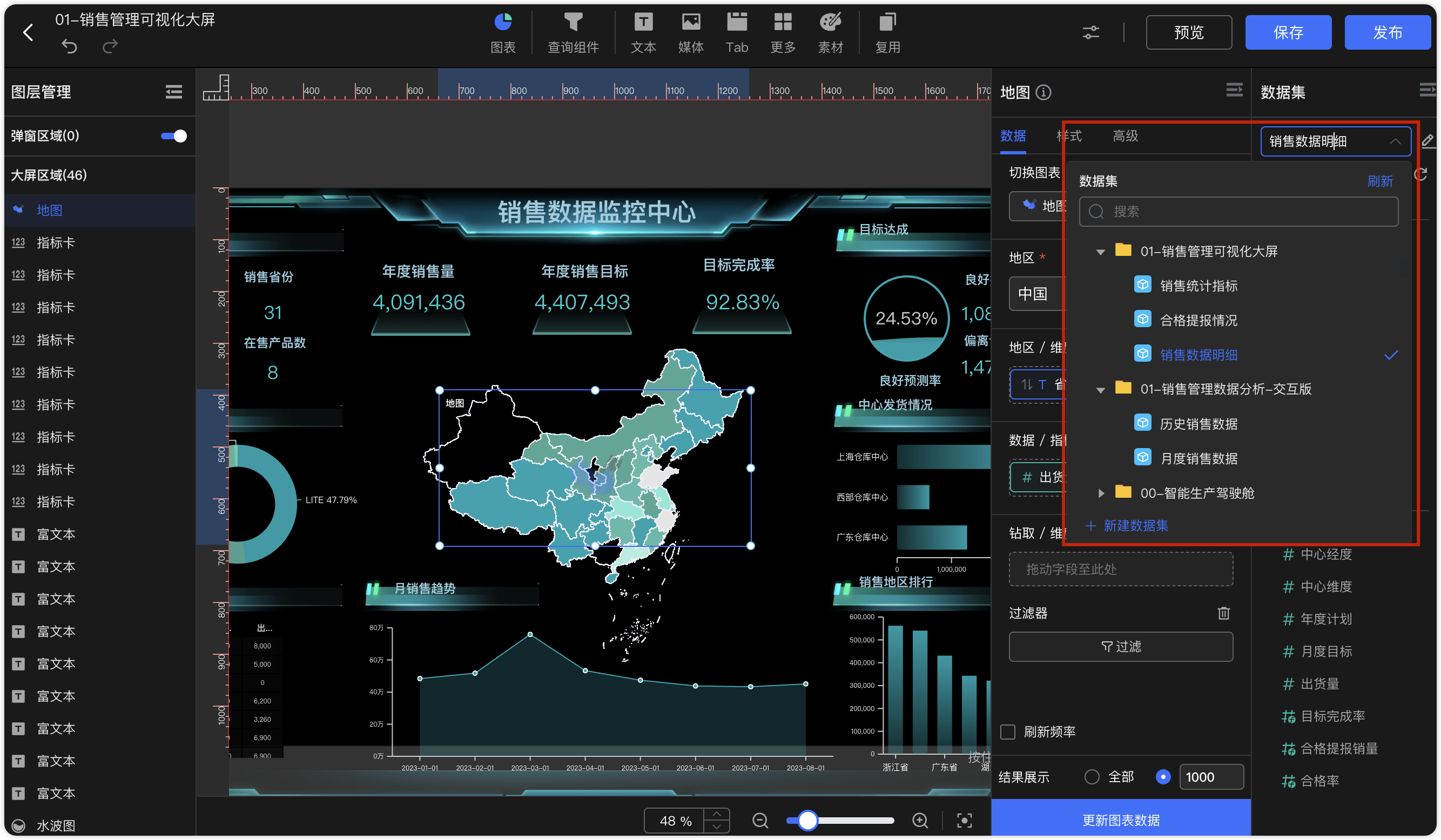
Task: Collapse the 图层管理 layer panel
Action: point(174,91)
